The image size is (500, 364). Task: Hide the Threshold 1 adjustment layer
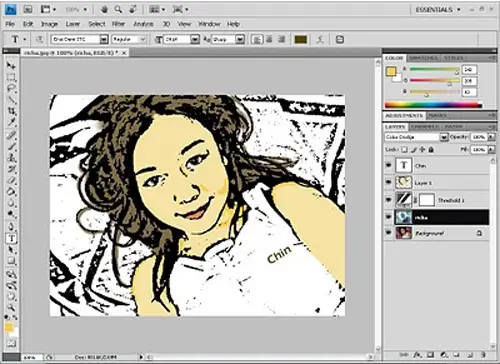click(388, 200)
